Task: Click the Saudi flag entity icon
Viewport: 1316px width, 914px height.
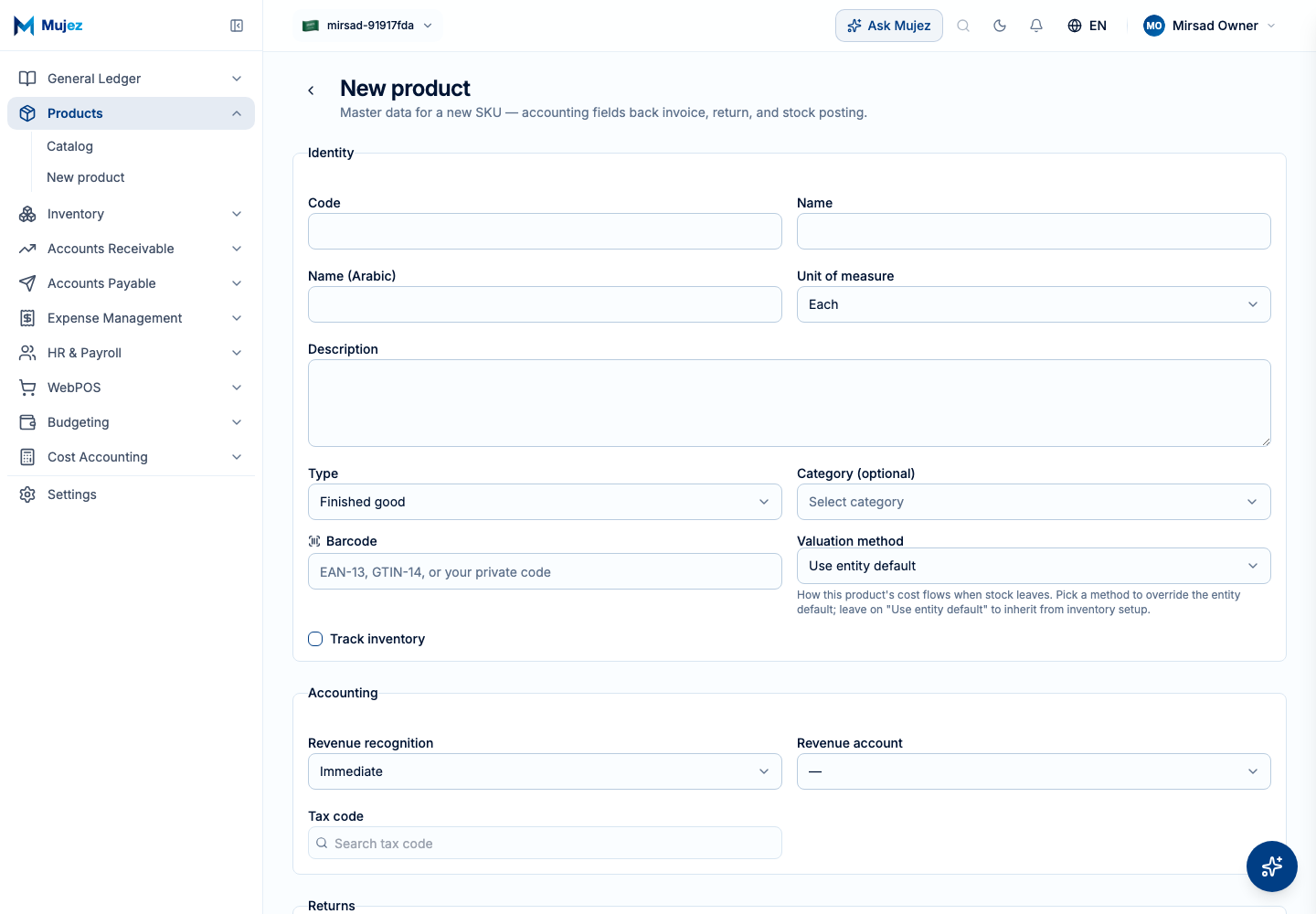Action: (x=311, y=26)
